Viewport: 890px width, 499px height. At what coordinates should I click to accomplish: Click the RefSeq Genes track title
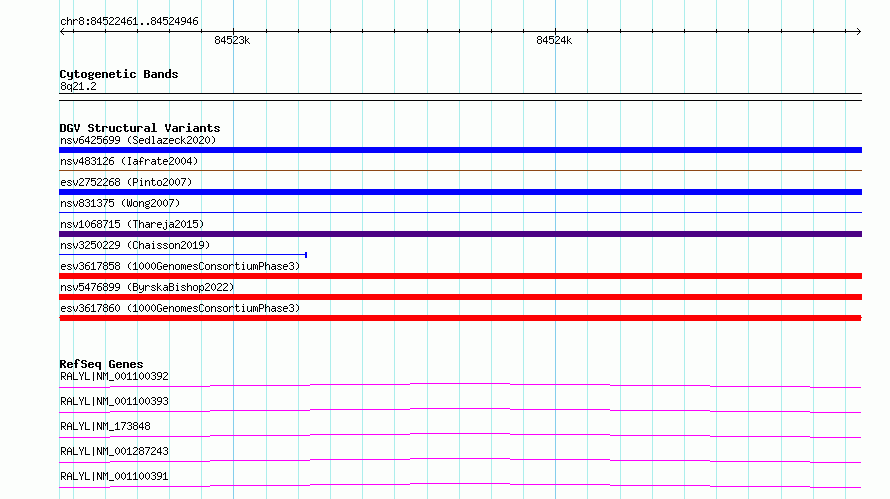[x=101, y=364]
